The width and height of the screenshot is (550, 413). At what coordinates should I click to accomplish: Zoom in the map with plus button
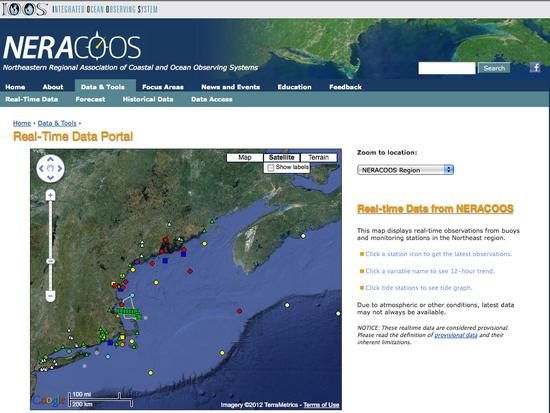[51, 195]
